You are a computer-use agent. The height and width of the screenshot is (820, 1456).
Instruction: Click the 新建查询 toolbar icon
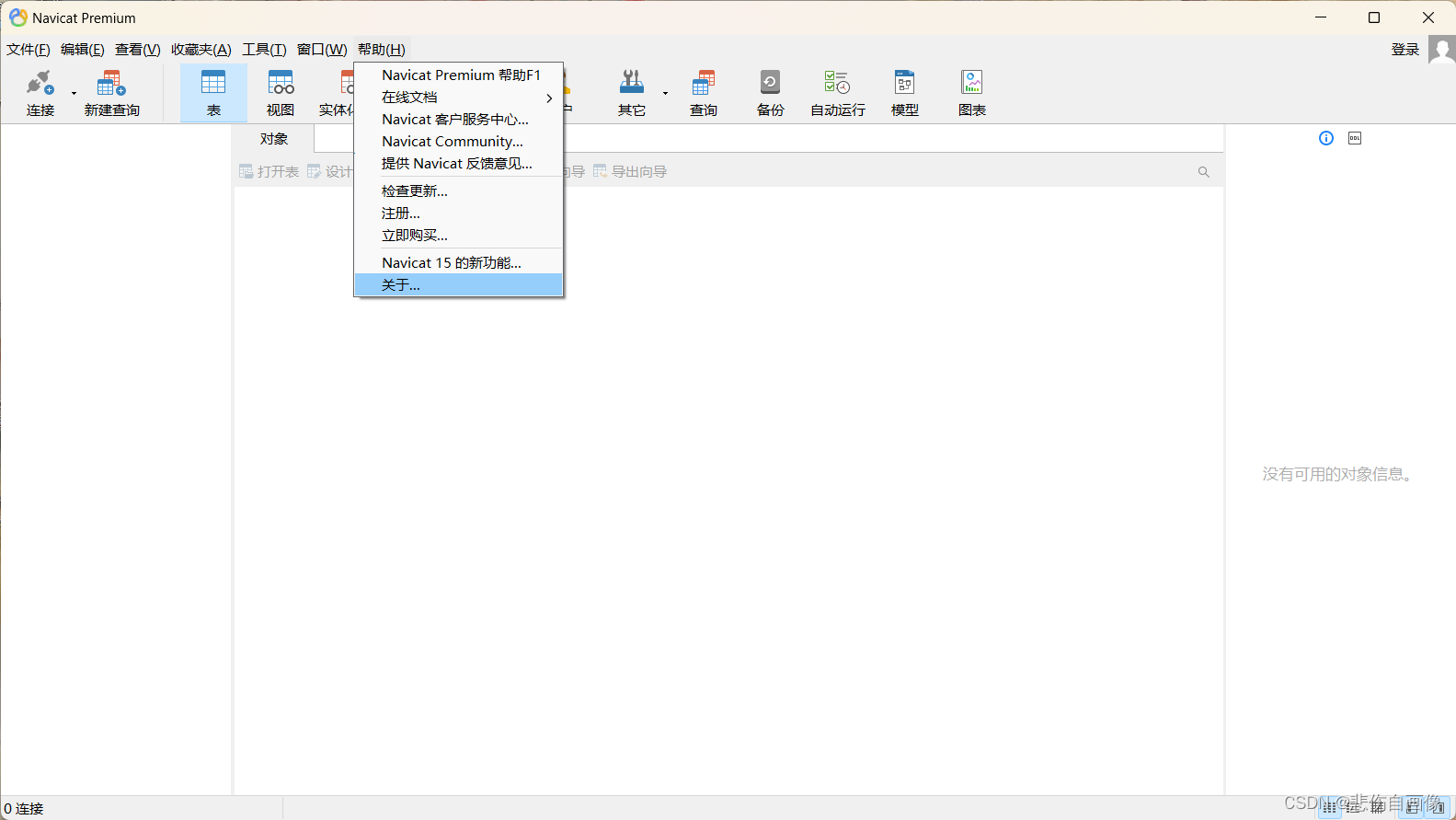111,93
